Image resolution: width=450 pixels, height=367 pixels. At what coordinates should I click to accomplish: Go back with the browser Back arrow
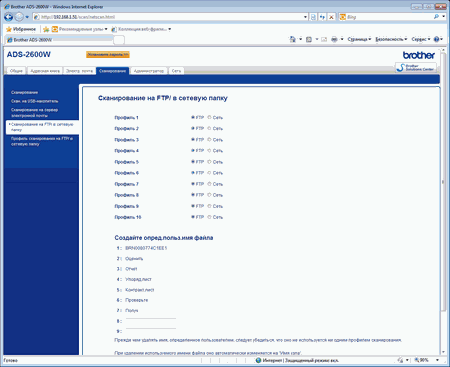pos(9,17)
